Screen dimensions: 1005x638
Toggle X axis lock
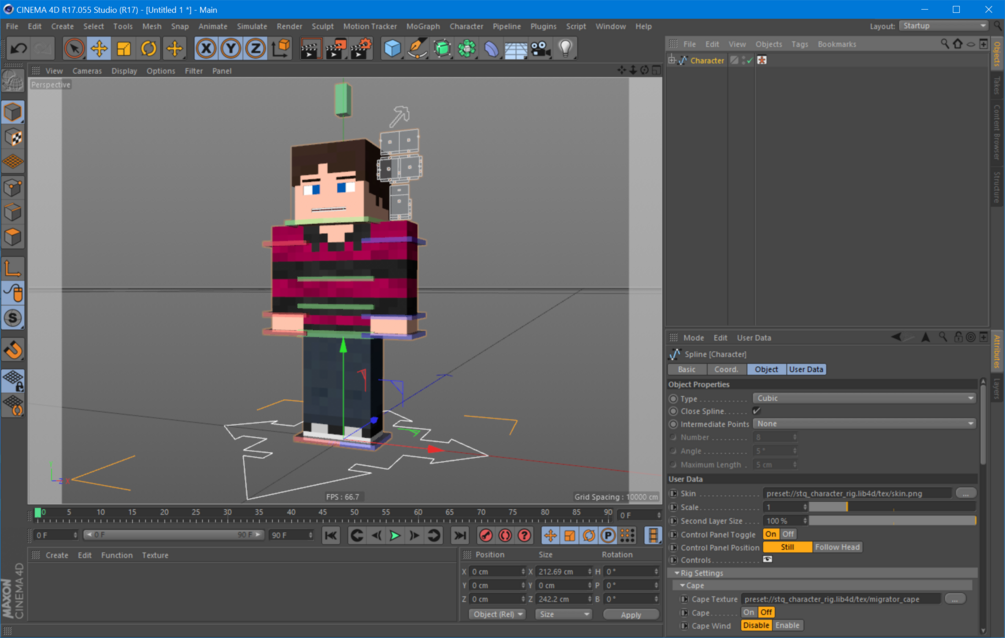(x=205, y=48)
